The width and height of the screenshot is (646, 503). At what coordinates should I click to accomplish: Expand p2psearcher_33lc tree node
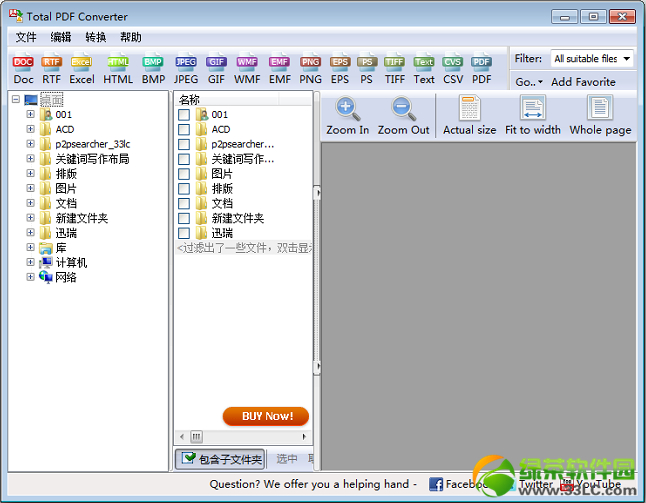coord(30,143)
